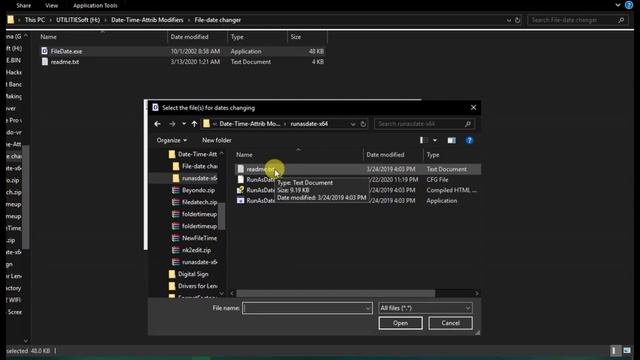
Task: Expand the Explorer ribbon chevron
Action: (618, 5)
